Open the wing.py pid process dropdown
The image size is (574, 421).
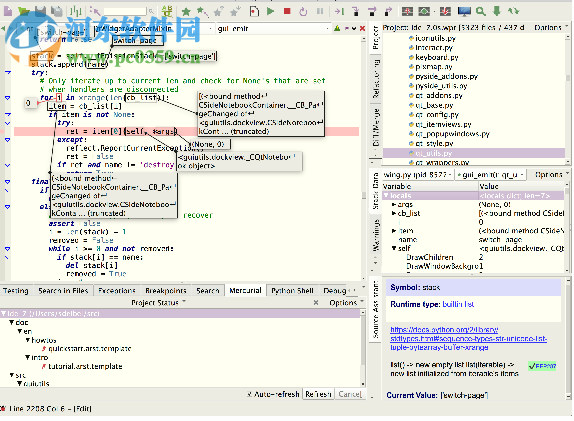[418, 175]
